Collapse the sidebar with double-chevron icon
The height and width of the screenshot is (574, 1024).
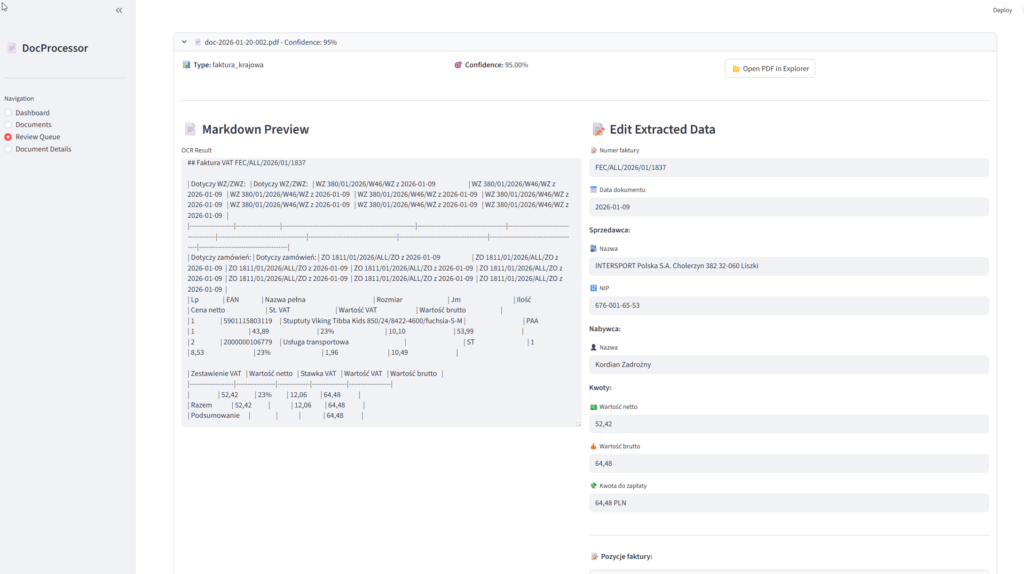click(119, 10)
